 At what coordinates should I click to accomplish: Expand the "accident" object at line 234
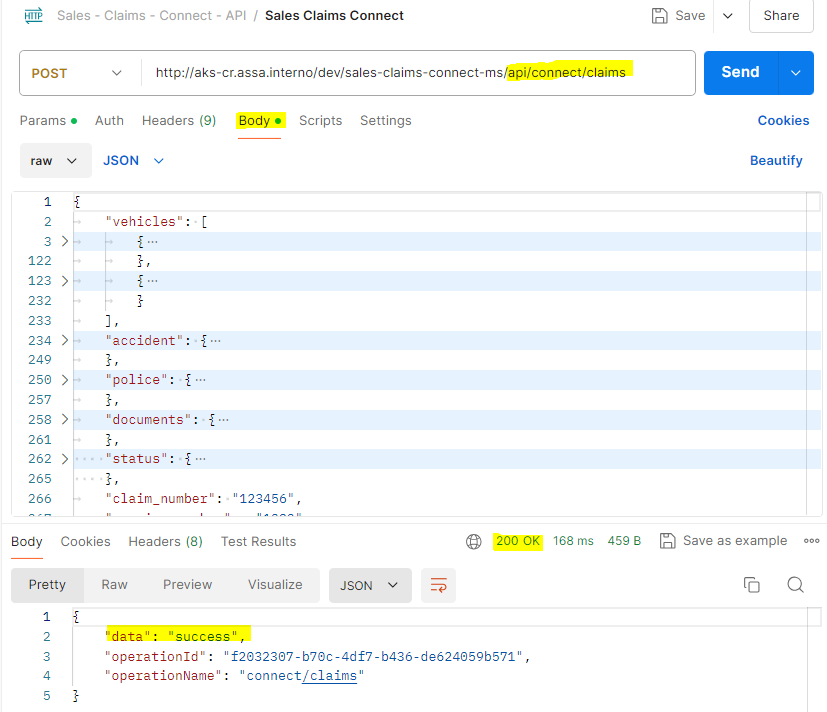pyautogui.click(x=65, y=340)
